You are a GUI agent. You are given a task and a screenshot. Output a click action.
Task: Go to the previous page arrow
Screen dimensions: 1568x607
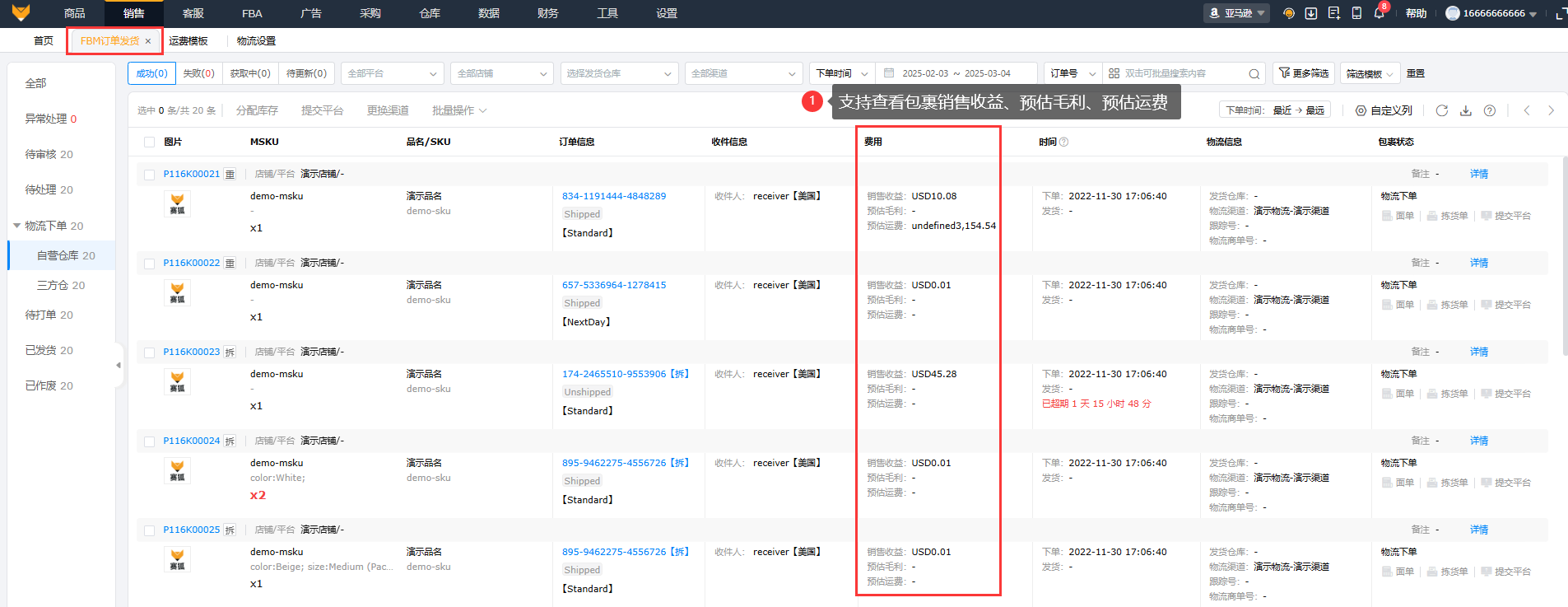(1527, 110)
